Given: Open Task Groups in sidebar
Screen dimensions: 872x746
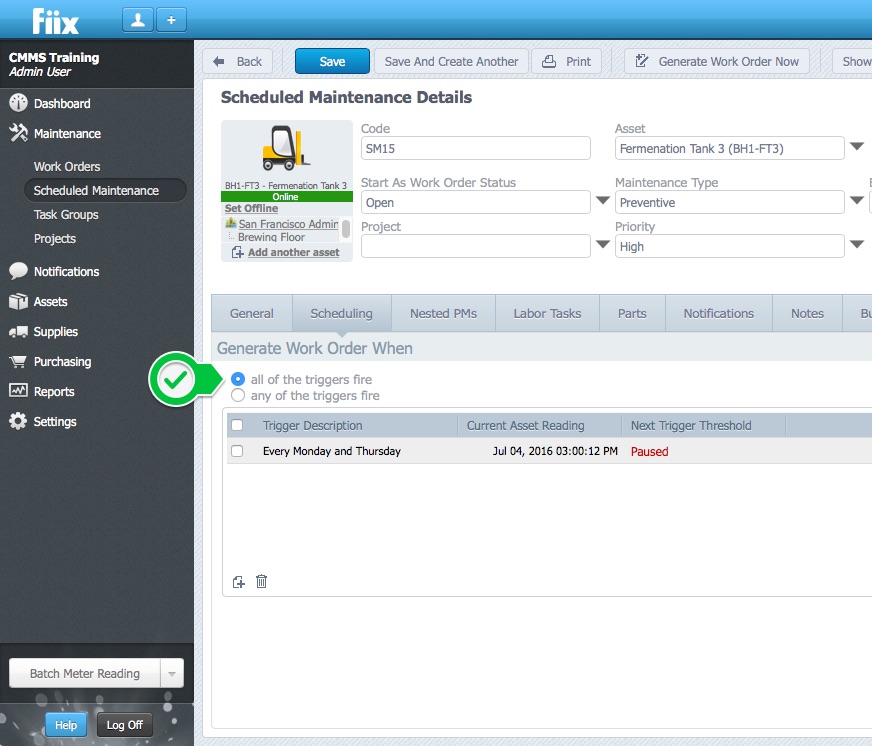Looking at the screenshot, I should click(66, 214).
